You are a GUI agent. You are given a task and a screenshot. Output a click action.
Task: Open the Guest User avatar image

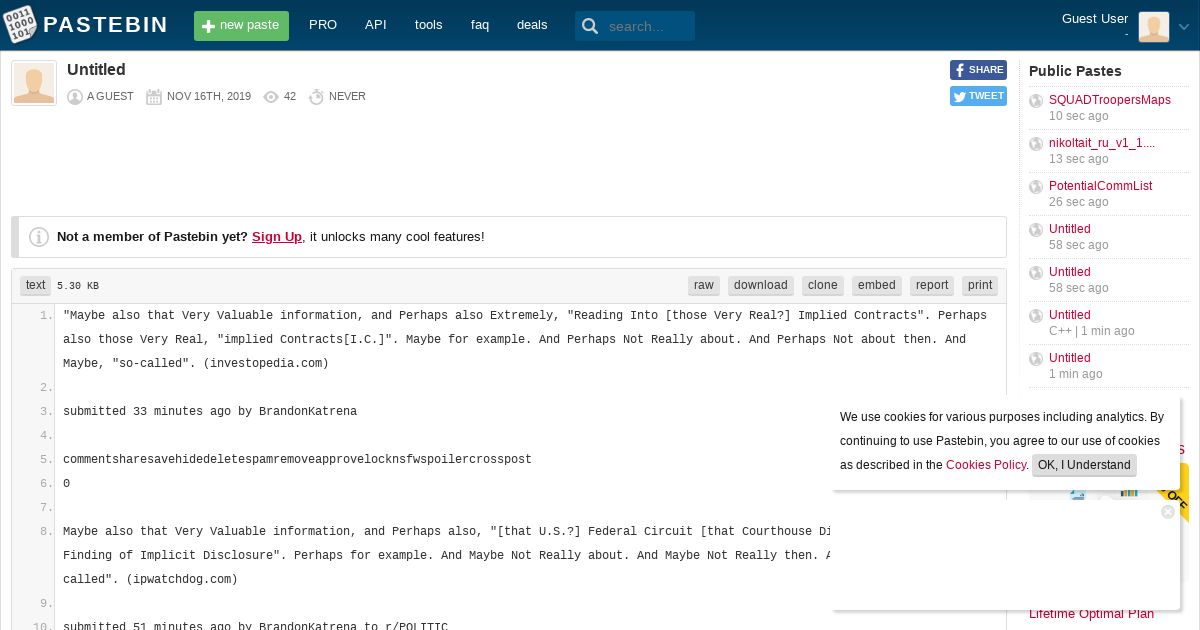pos(1153,26)
